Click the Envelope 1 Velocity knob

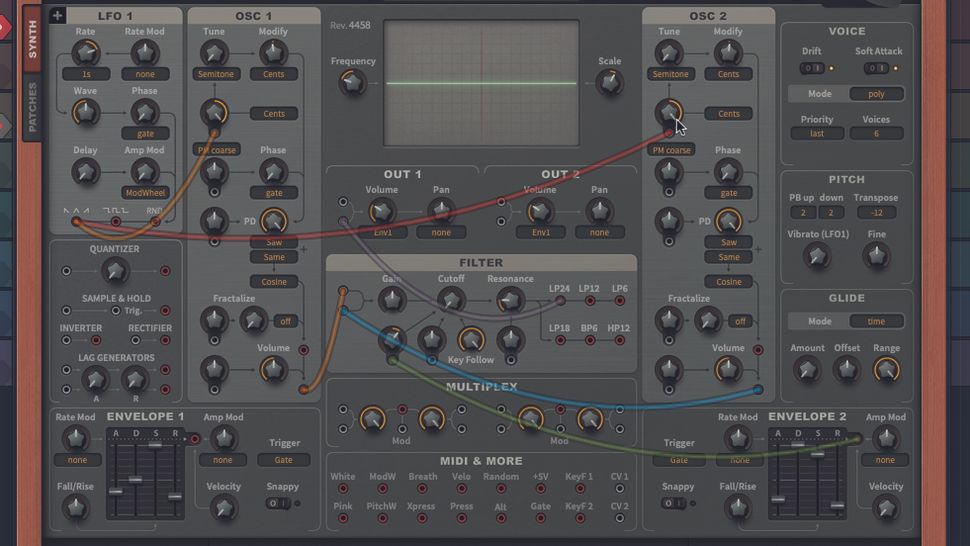coord(223,508)
